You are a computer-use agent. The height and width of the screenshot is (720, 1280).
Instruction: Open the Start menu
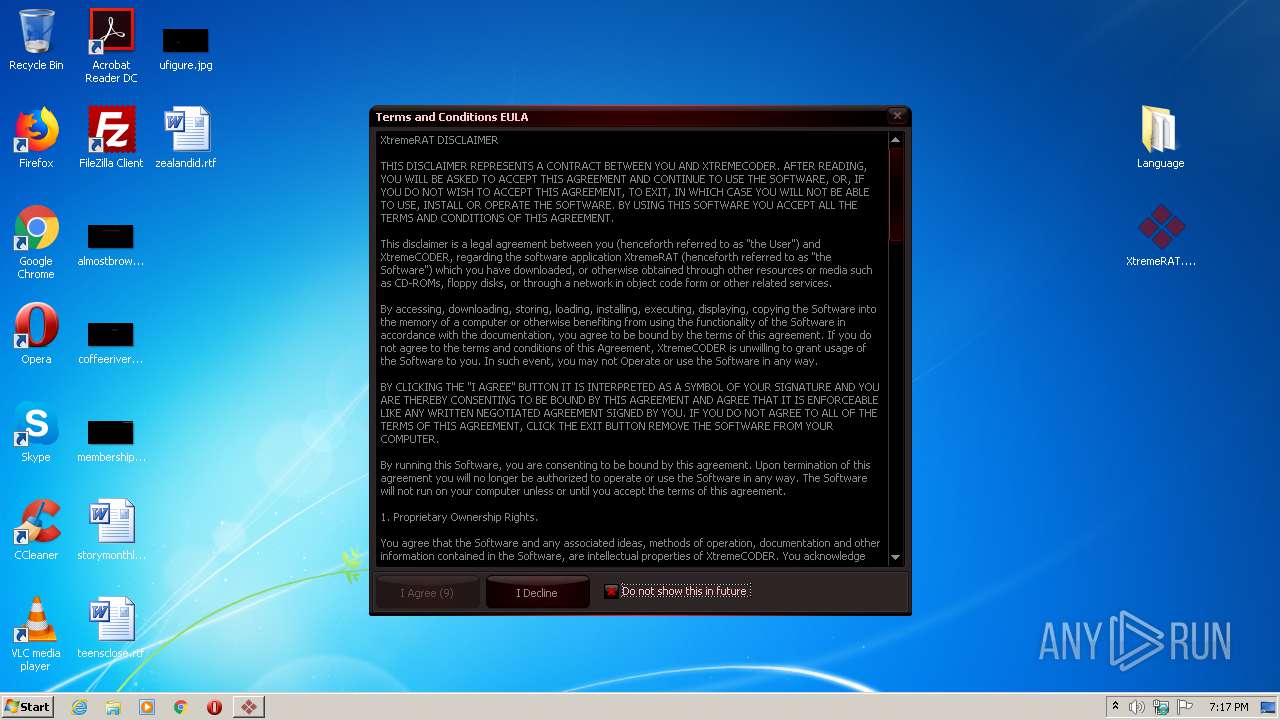[27, 707]
